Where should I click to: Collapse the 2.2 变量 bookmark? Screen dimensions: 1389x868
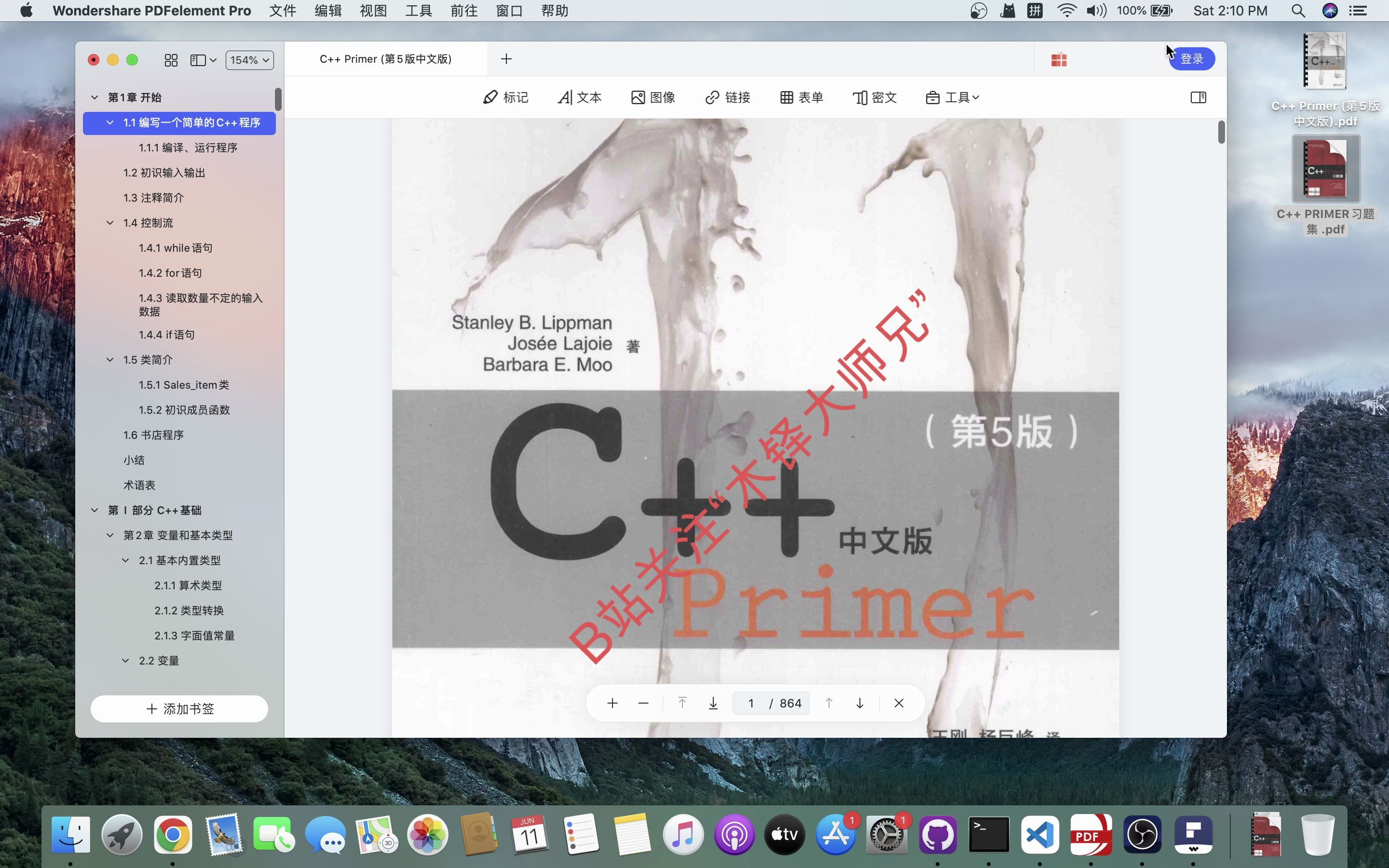tap(126, 661)
